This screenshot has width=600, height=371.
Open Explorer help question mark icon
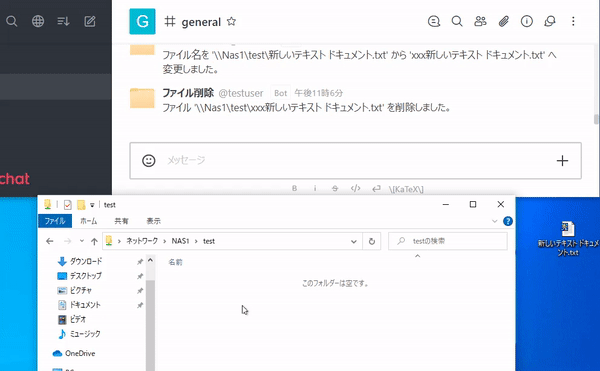(x=508, y=221)
